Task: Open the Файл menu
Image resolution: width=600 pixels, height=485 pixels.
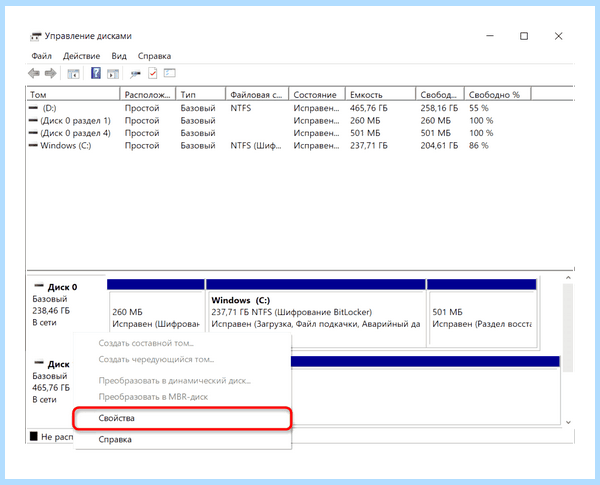Action: pos(41,56)
